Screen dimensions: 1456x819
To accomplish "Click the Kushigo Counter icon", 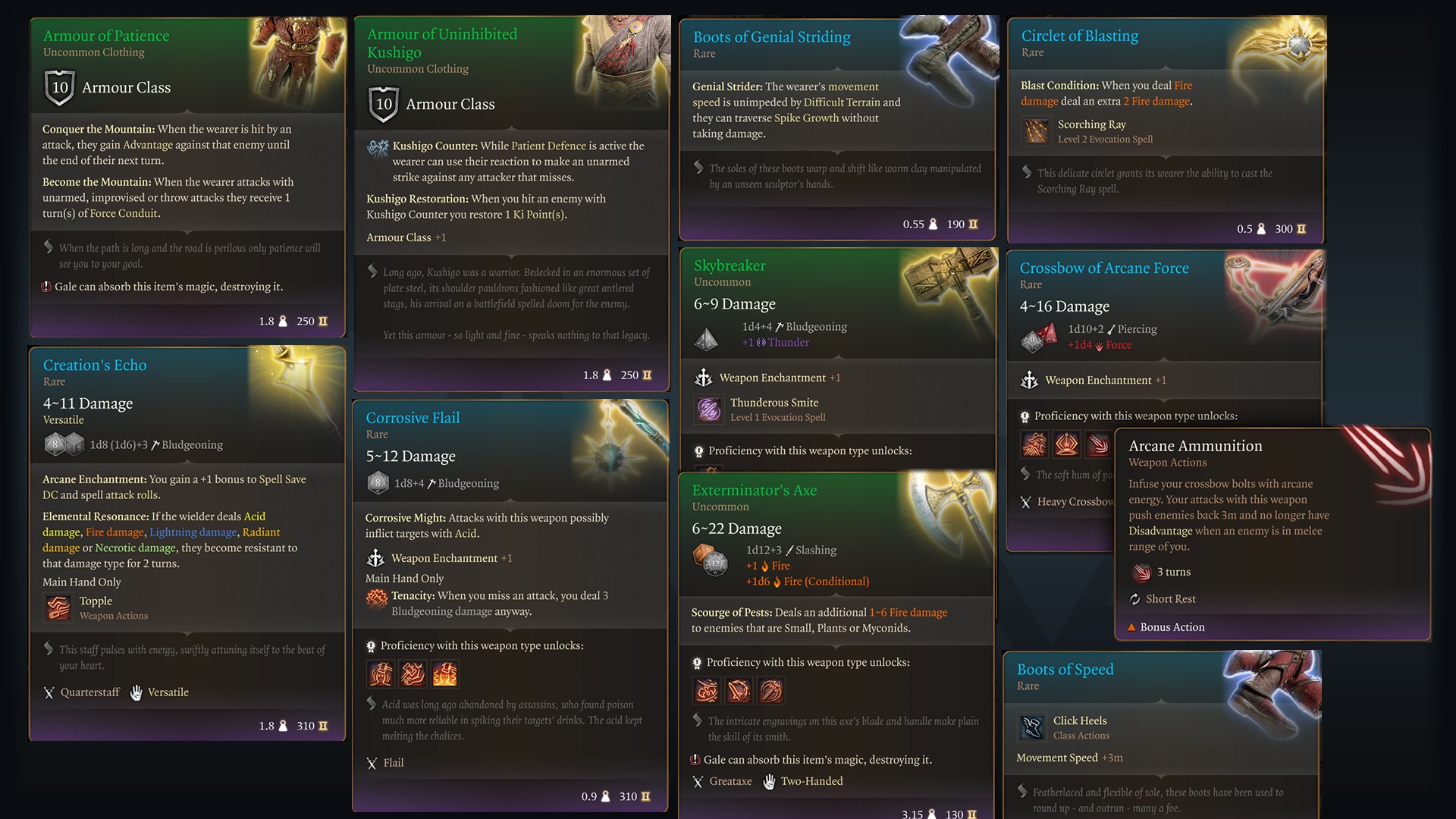I will point(378,147).
